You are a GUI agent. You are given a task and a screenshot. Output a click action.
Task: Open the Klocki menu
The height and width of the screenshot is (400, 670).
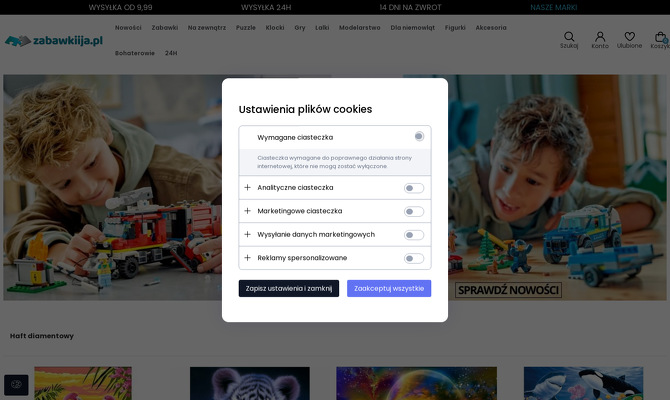[275, 28]
